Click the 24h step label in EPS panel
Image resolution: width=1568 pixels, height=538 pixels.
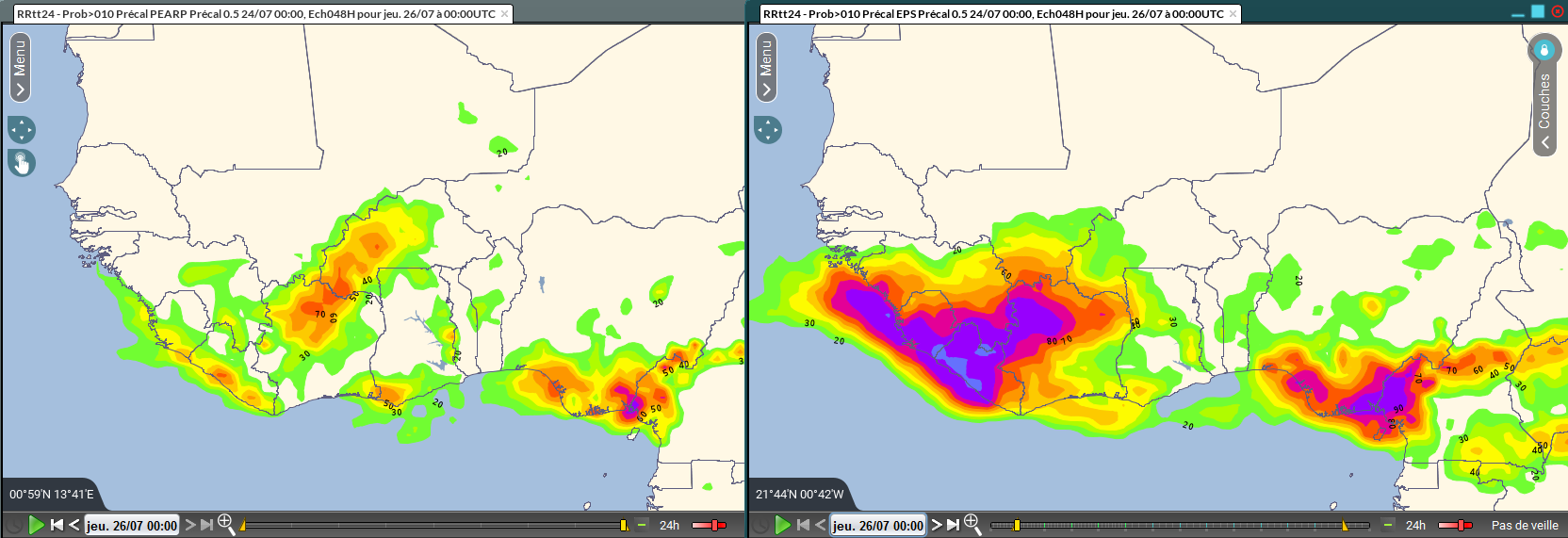click(x=1415, y=526)
